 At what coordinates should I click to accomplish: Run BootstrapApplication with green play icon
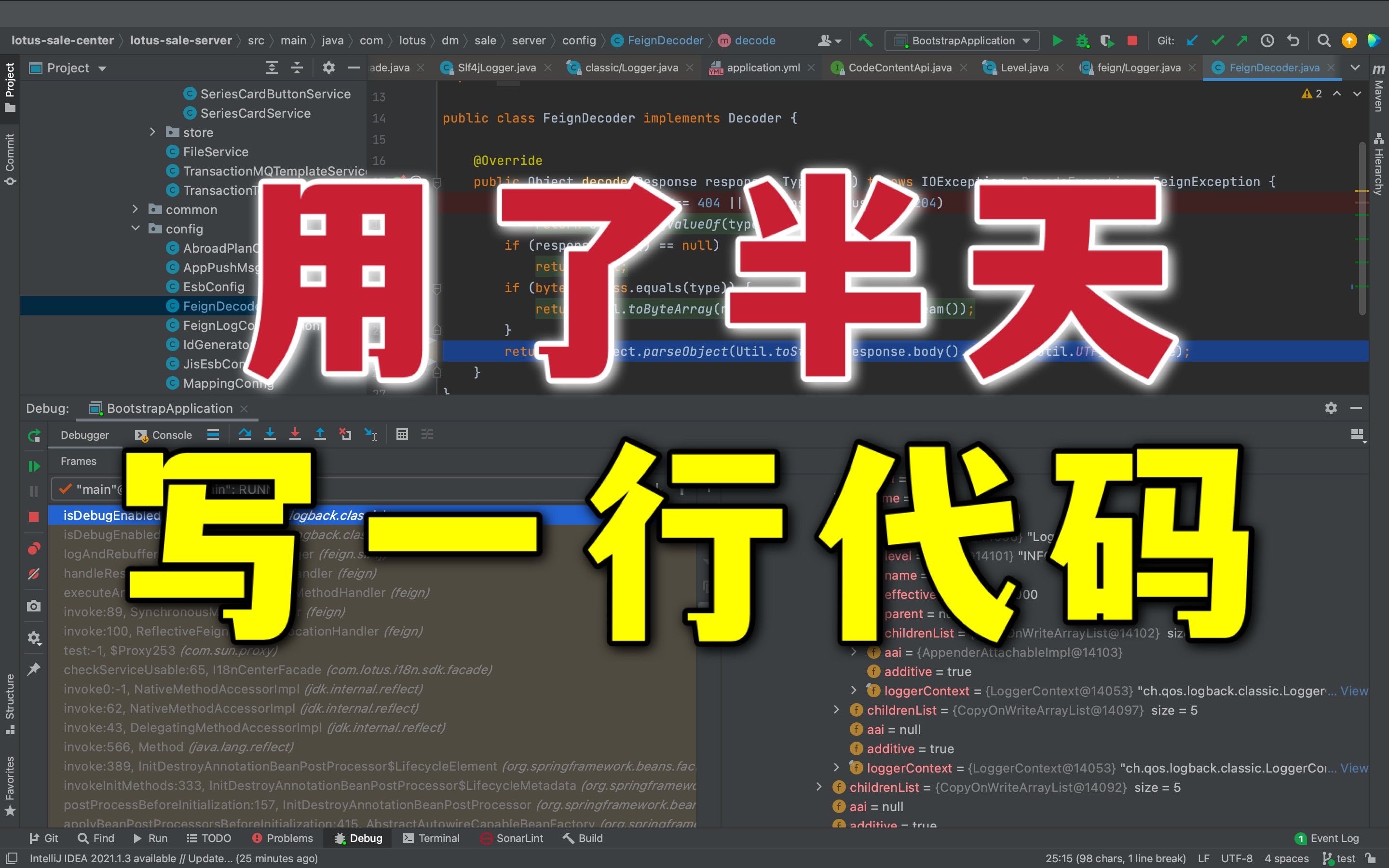[1057, 41]
